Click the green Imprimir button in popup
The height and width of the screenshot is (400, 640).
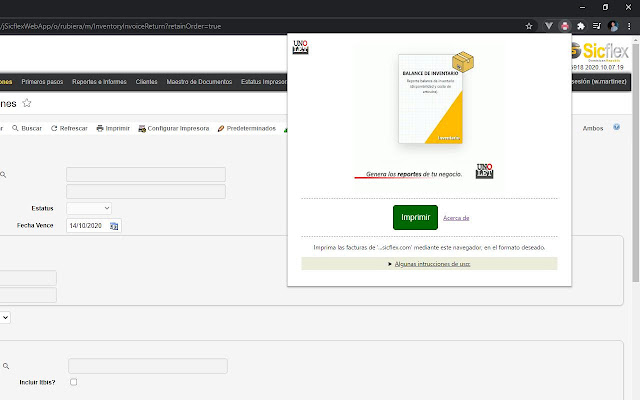pyautogui.click(x=415, y=217)
